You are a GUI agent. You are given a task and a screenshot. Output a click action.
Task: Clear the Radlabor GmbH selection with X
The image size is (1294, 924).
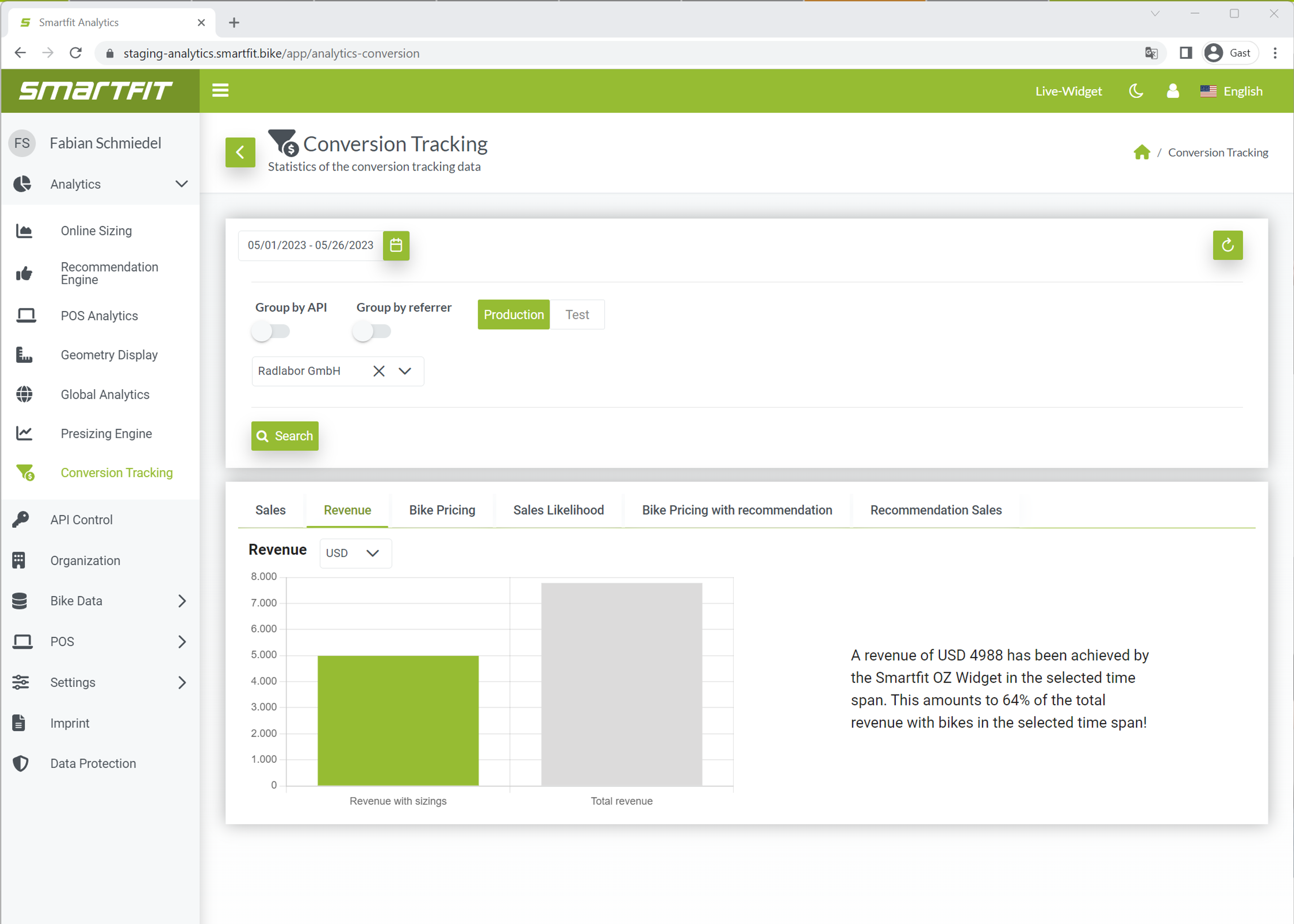click(379, 371)
